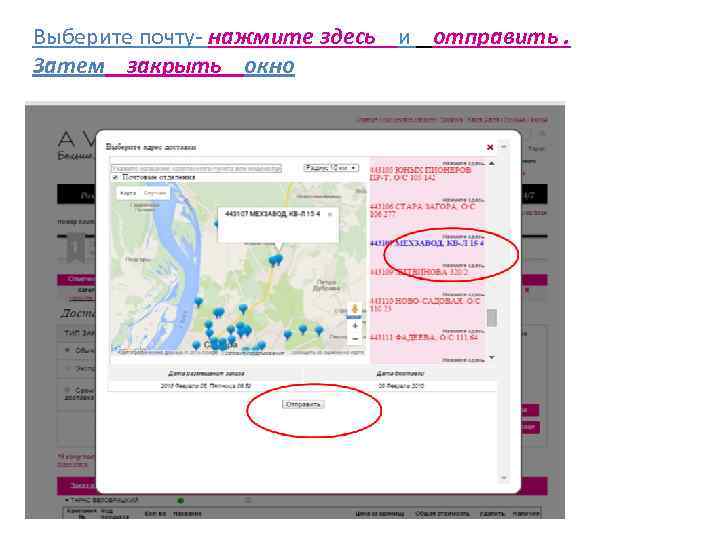
Task: Focus the address search field above the map
Action: [x=196, y=169]
